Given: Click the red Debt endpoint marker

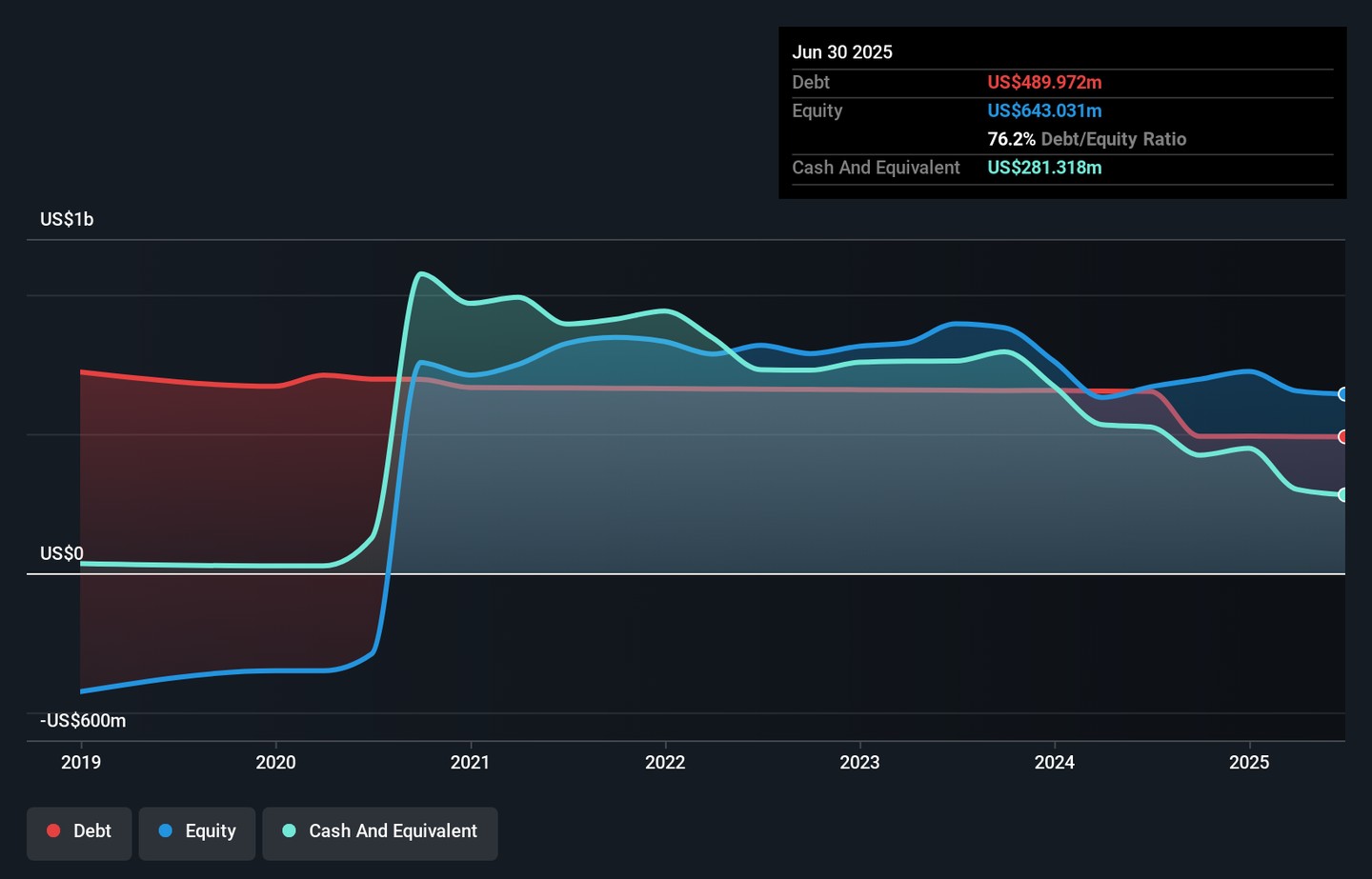Looking at the screenshot, I should (x=1342, y=437).
